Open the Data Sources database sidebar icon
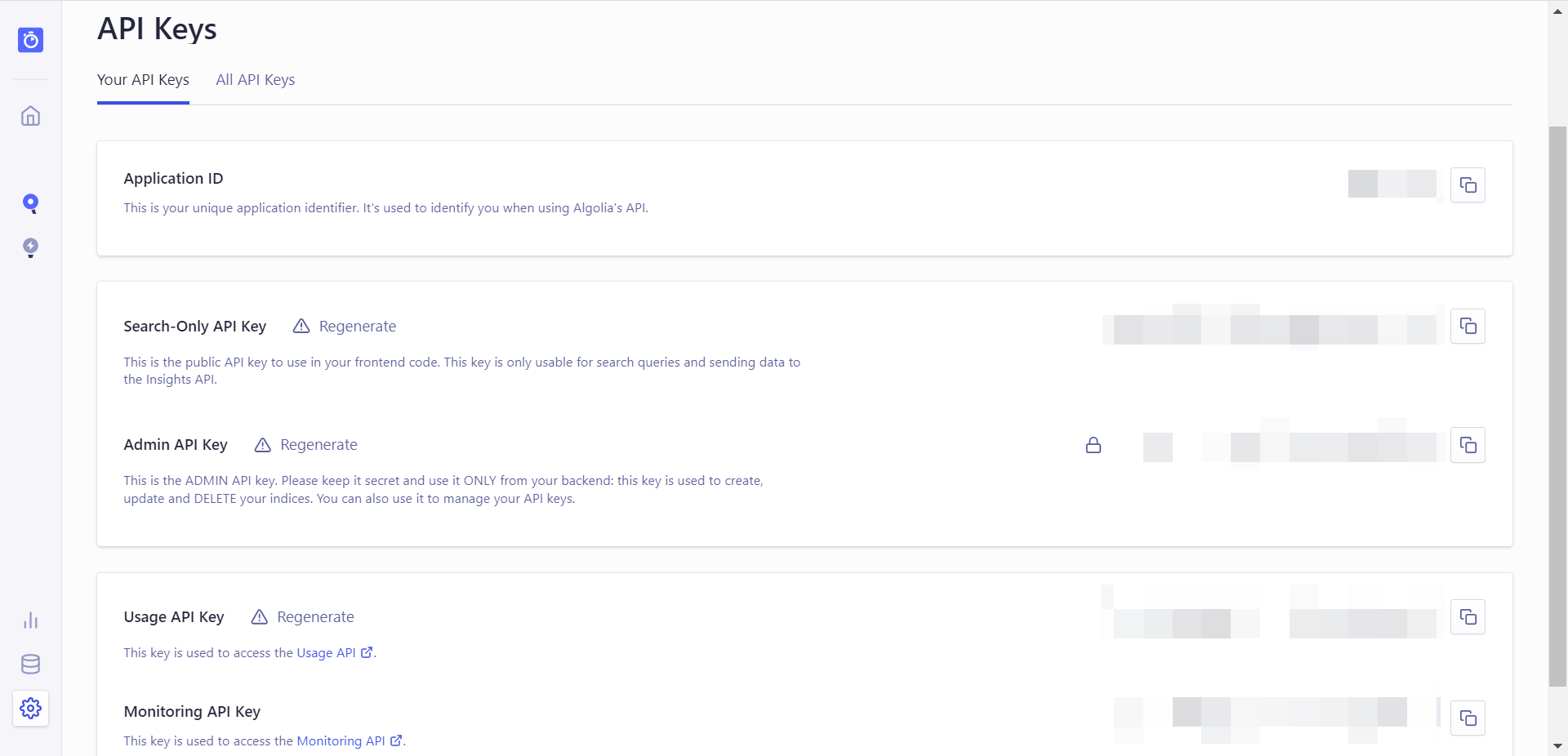This screenshot has width=1568, height=756. 30,665
